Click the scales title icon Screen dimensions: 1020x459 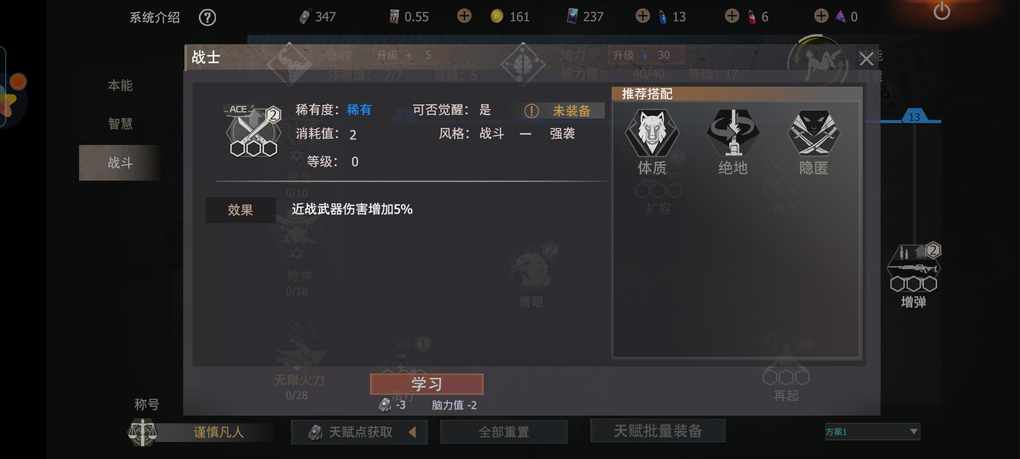pyautogui.click(x=142, y=432)
